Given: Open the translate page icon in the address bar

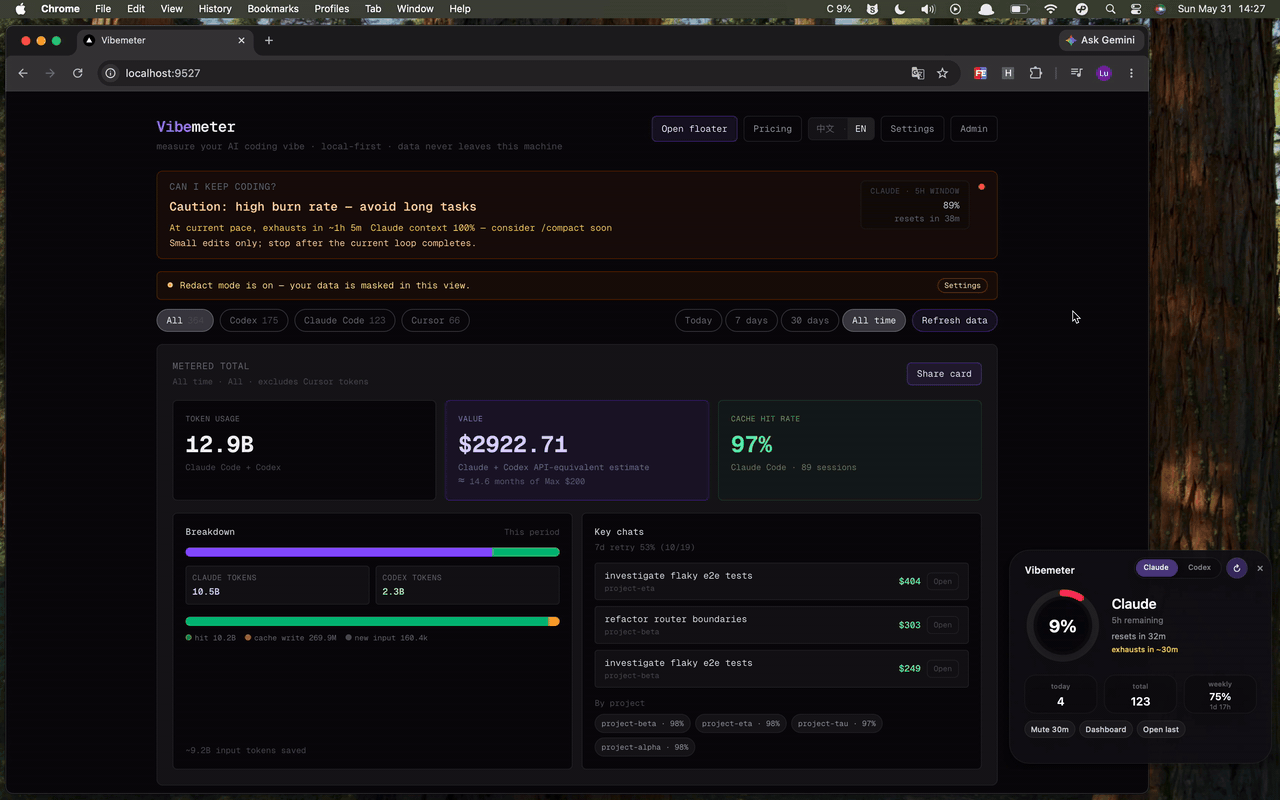Looking at the screenshot, I should tap(917, 73).
